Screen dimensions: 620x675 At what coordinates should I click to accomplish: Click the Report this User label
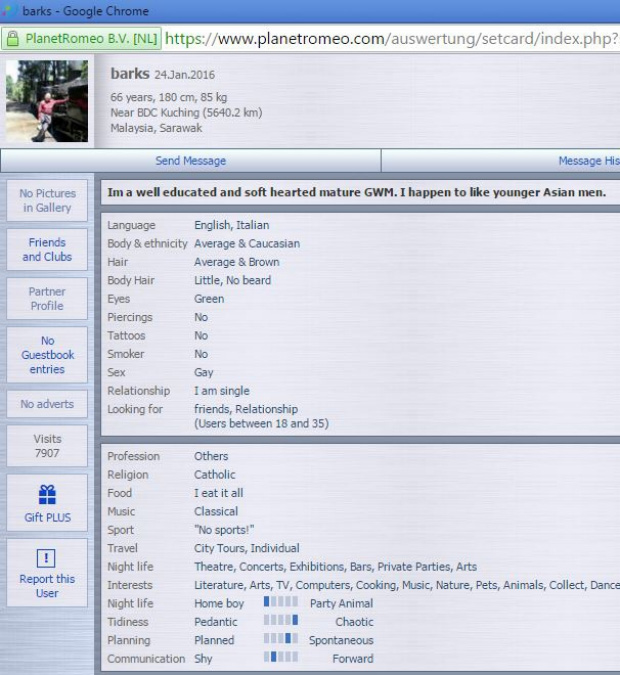tap(47, 586)
